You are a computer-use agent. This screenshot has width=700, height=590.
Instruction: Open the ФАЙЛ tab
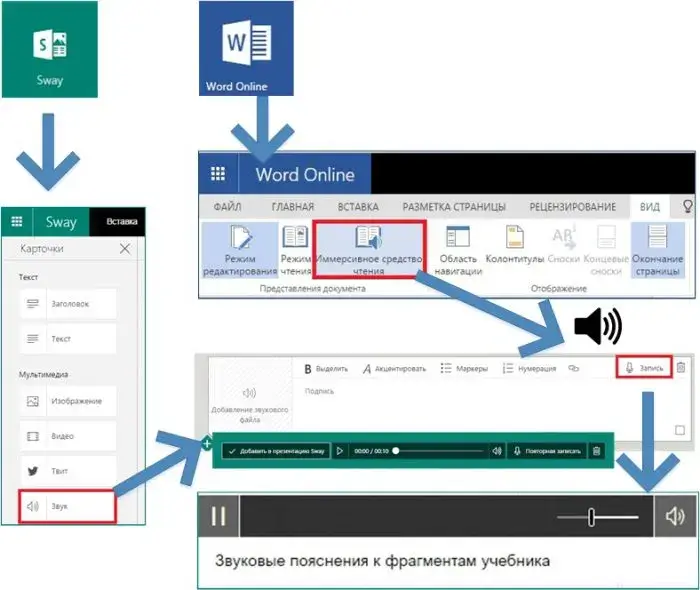pyautogui.click(x=227, y=207)
